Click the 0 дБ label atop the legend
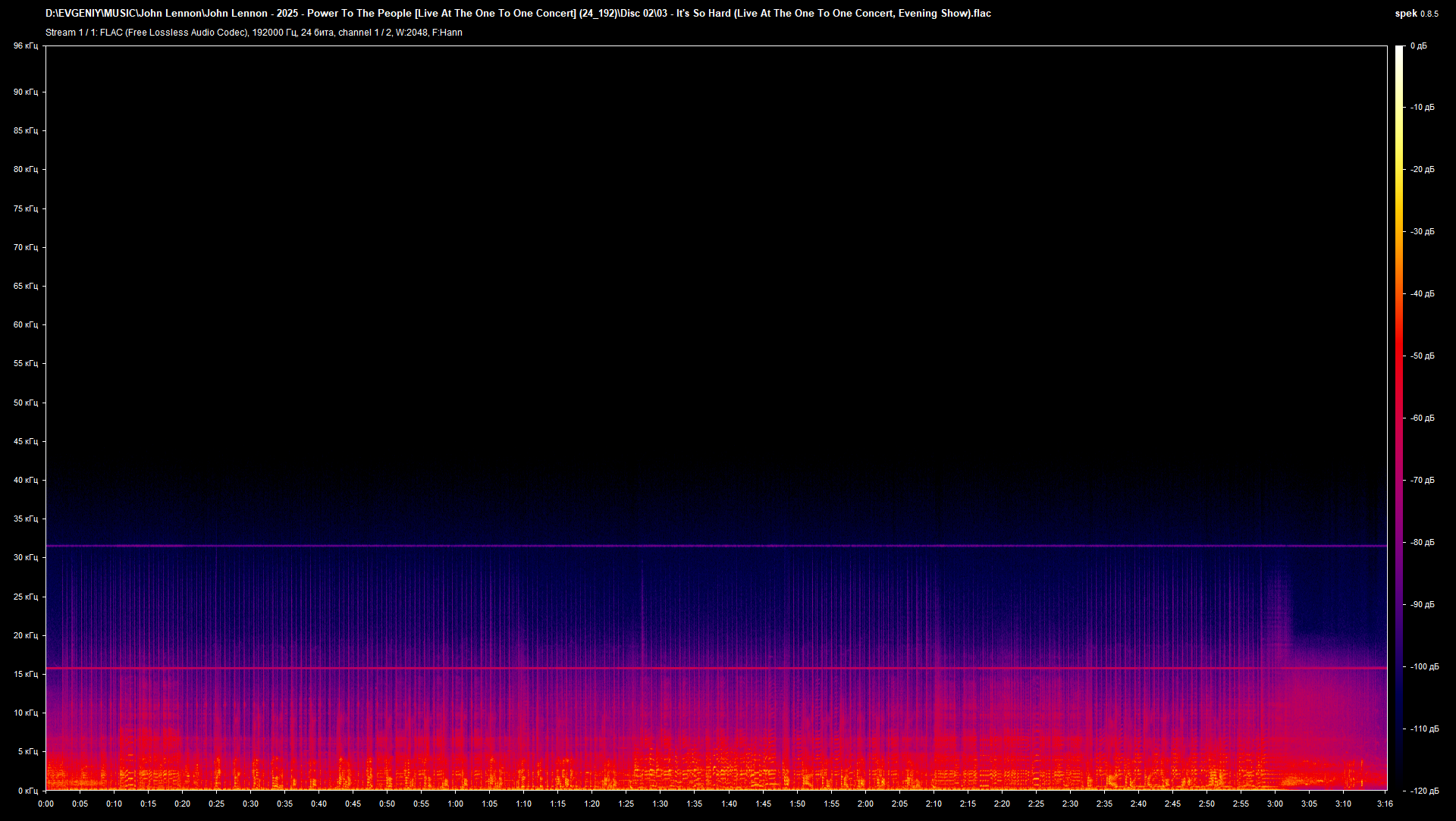Viewport: 1456px width, 821px height. [x=1420, y=45]
